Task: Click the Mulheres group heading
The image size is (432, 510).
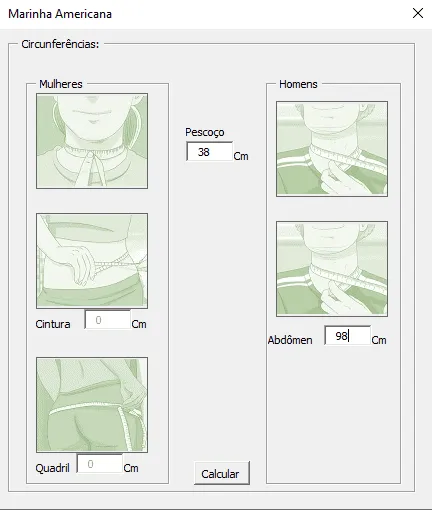Action: [61, 84]
